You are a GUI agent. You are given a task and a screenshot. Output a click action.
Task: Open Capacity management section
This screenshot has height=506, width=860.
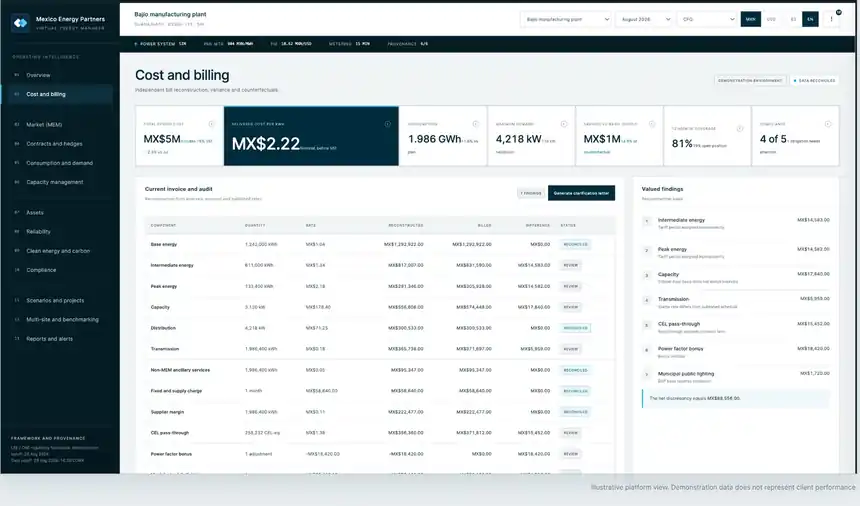(57, 182)
